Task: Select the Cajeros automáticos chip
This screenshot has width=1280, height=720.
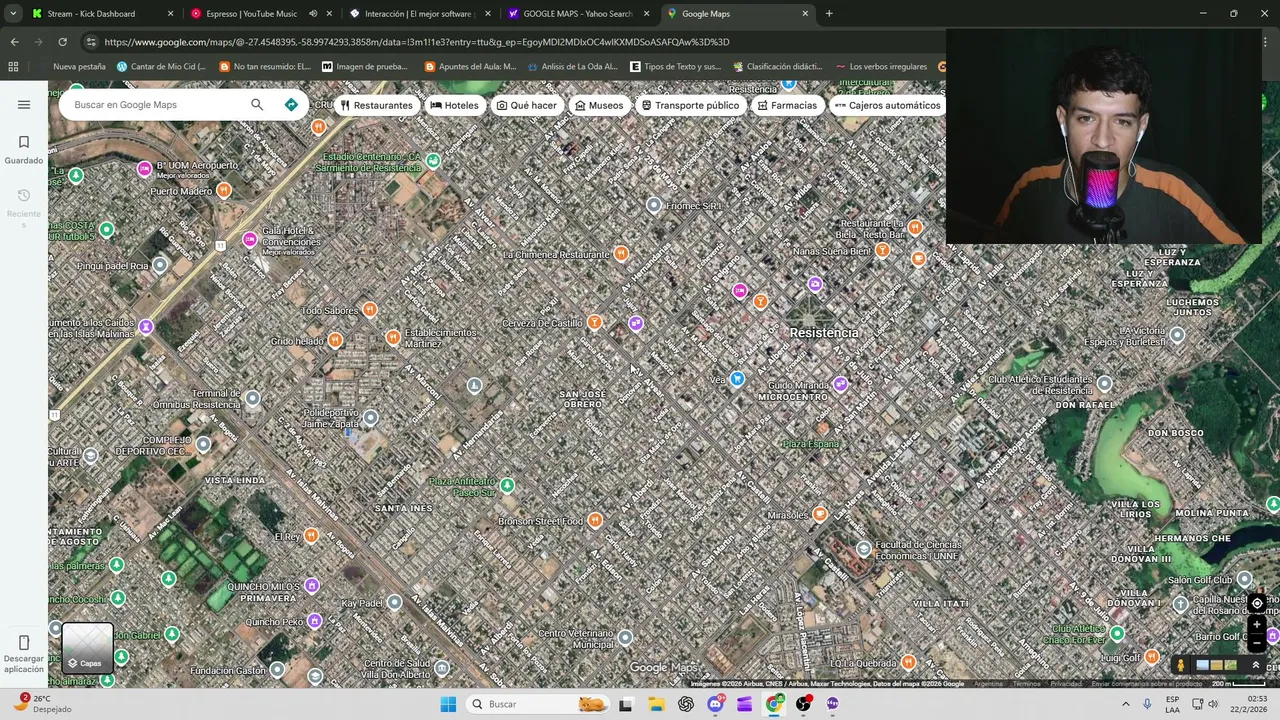Action: 887,105
